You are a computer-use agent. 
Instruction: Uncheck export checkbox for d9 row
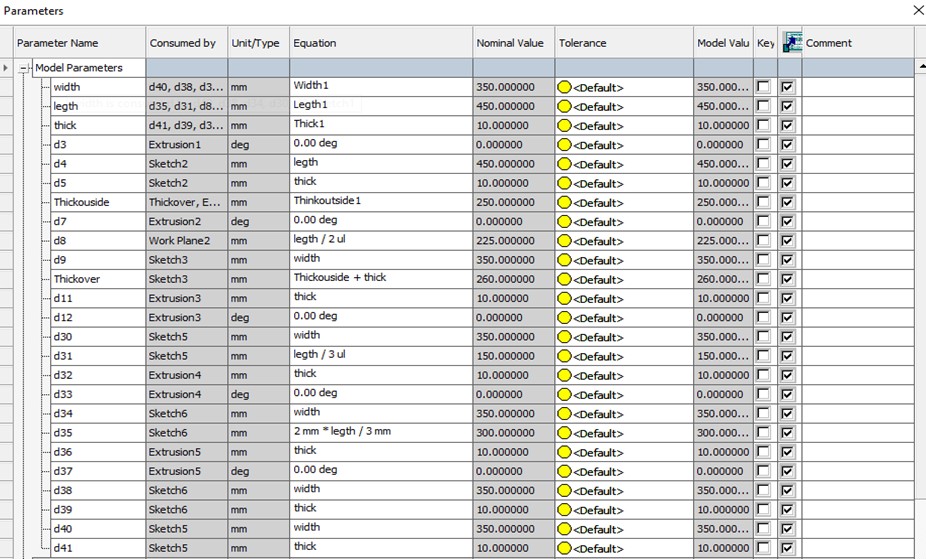point(787,260)
